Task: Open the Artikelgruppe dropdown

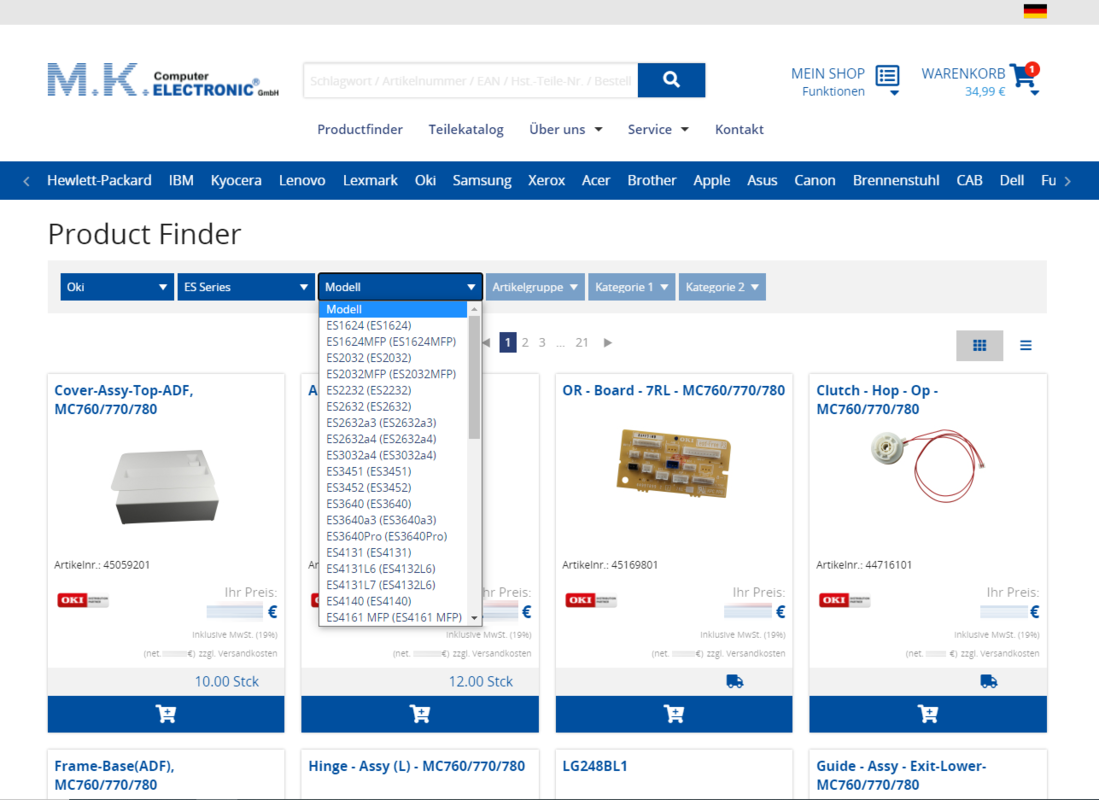Action: (535, 287)
